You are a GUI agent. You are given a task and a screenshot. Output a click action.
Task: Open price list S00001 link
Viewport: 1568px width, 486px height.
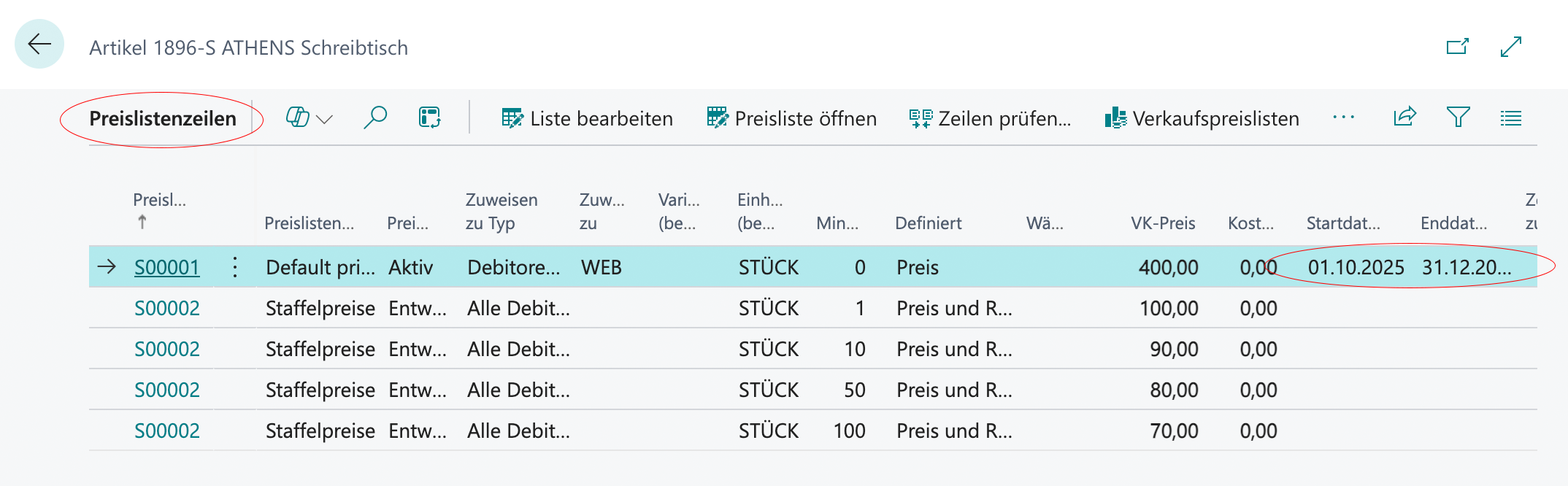coord(167,267)
